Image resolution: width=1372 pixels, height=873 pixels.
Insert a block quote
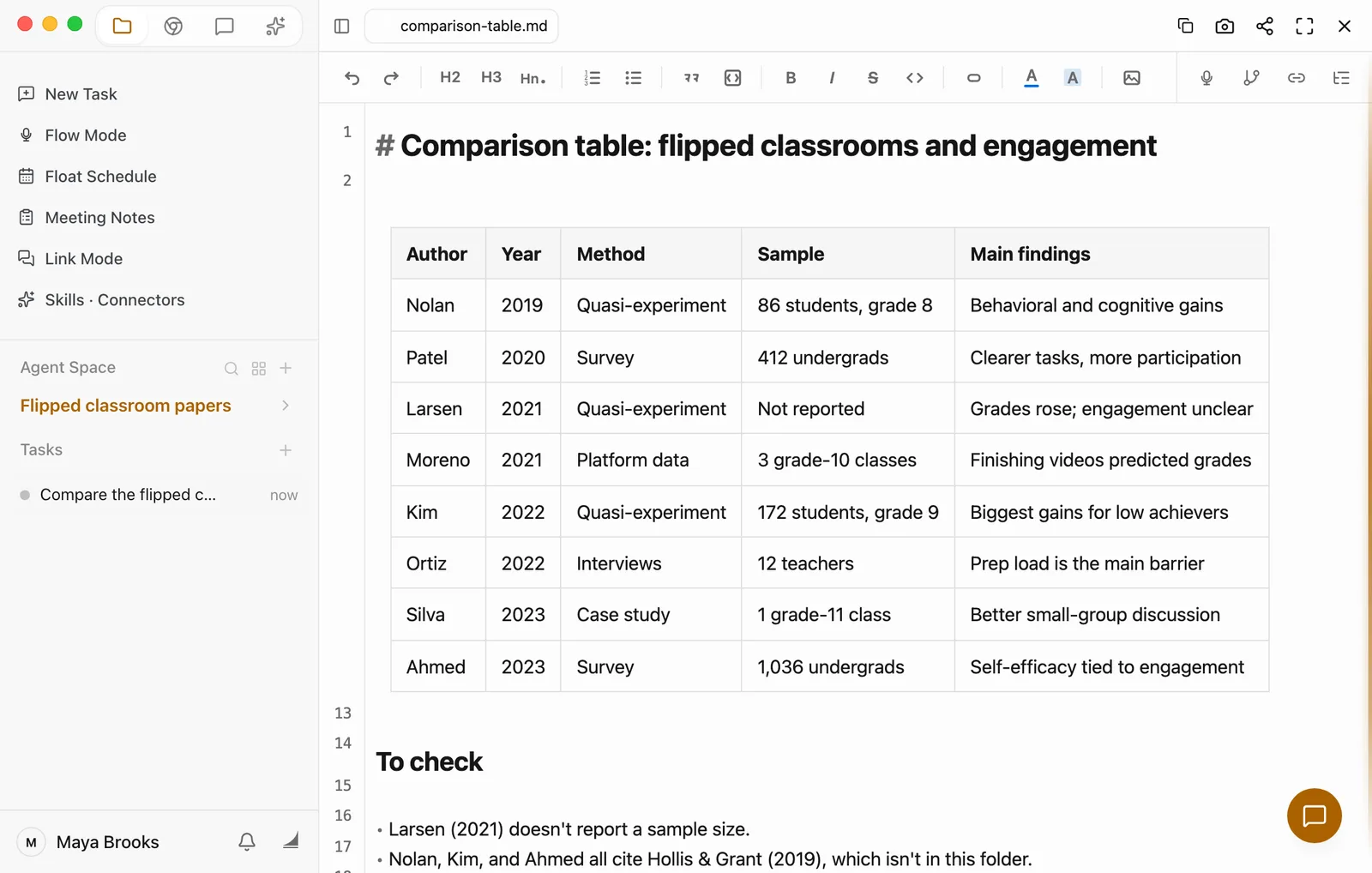pos(691,78)
